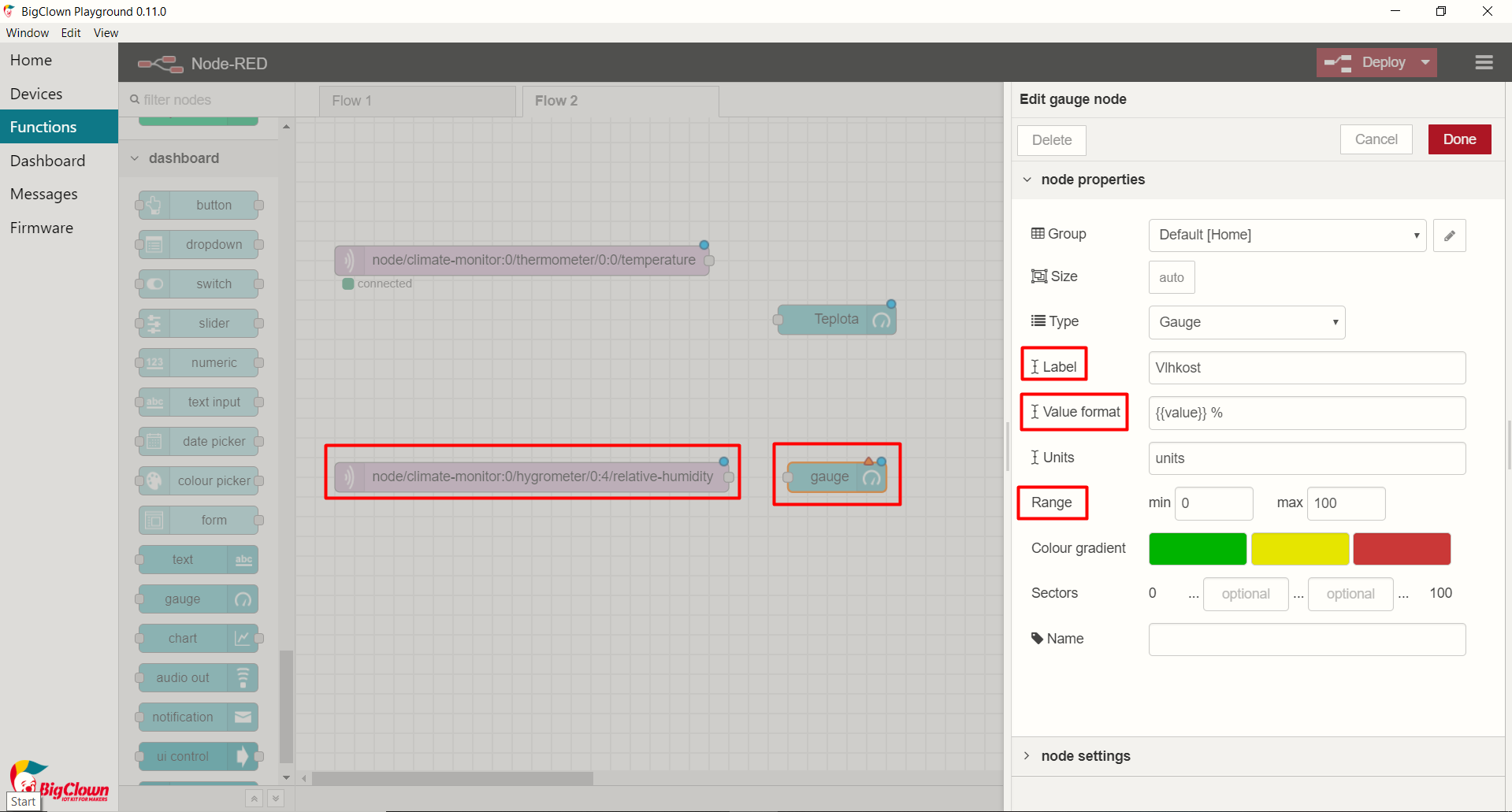Open the hamburger main menu
Image resolution: width=1512 pixels, height=812 pixels.
(x=1484, y=62)
